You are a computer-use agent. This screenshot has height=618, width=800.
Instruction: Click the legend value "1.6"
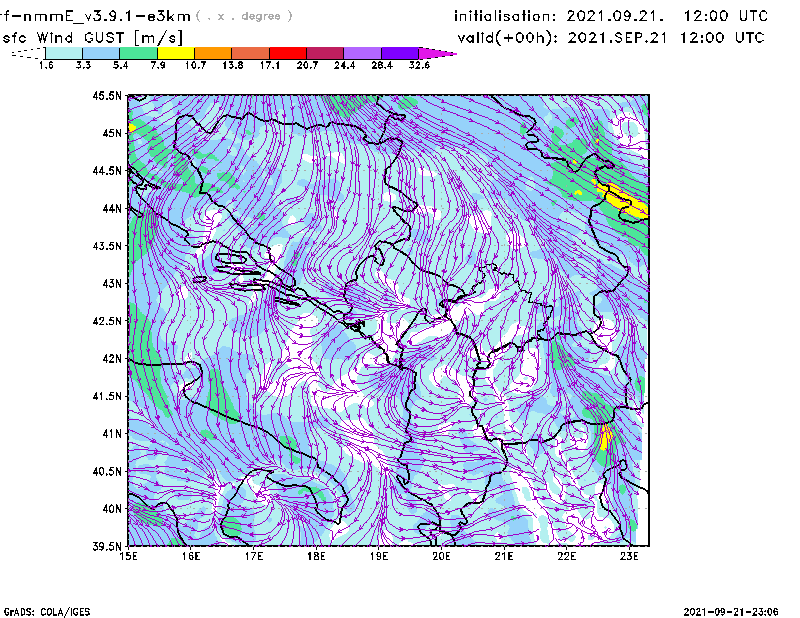tap(46, 65)
